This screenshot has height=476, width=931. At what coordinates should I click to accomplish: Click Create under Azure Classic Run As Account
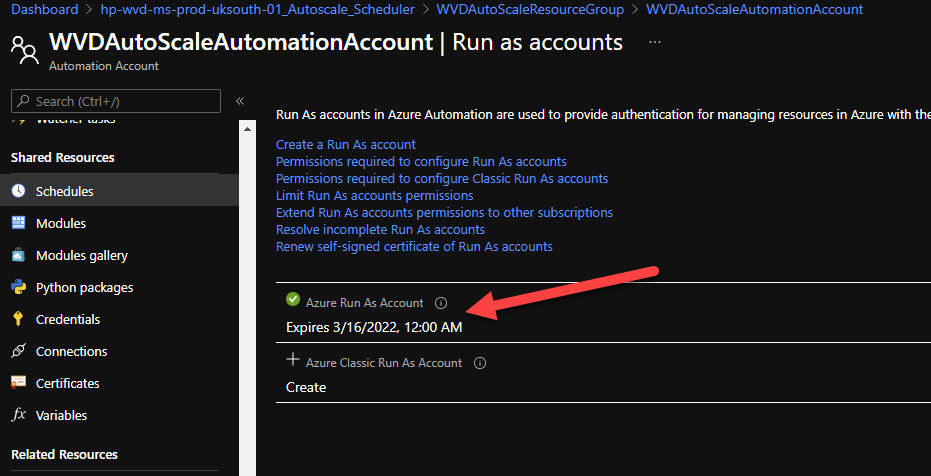tap(306, 388)
